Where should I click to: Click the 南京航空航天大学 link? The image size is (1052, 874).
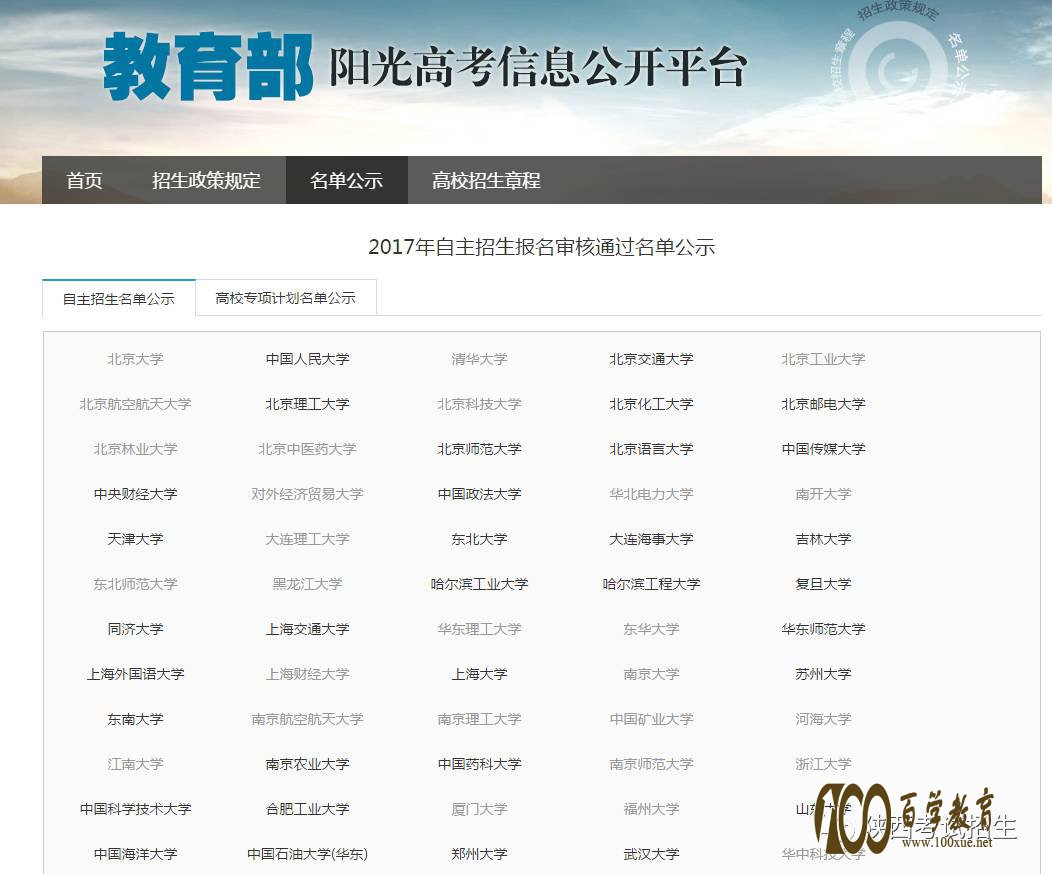click(307, 718)
